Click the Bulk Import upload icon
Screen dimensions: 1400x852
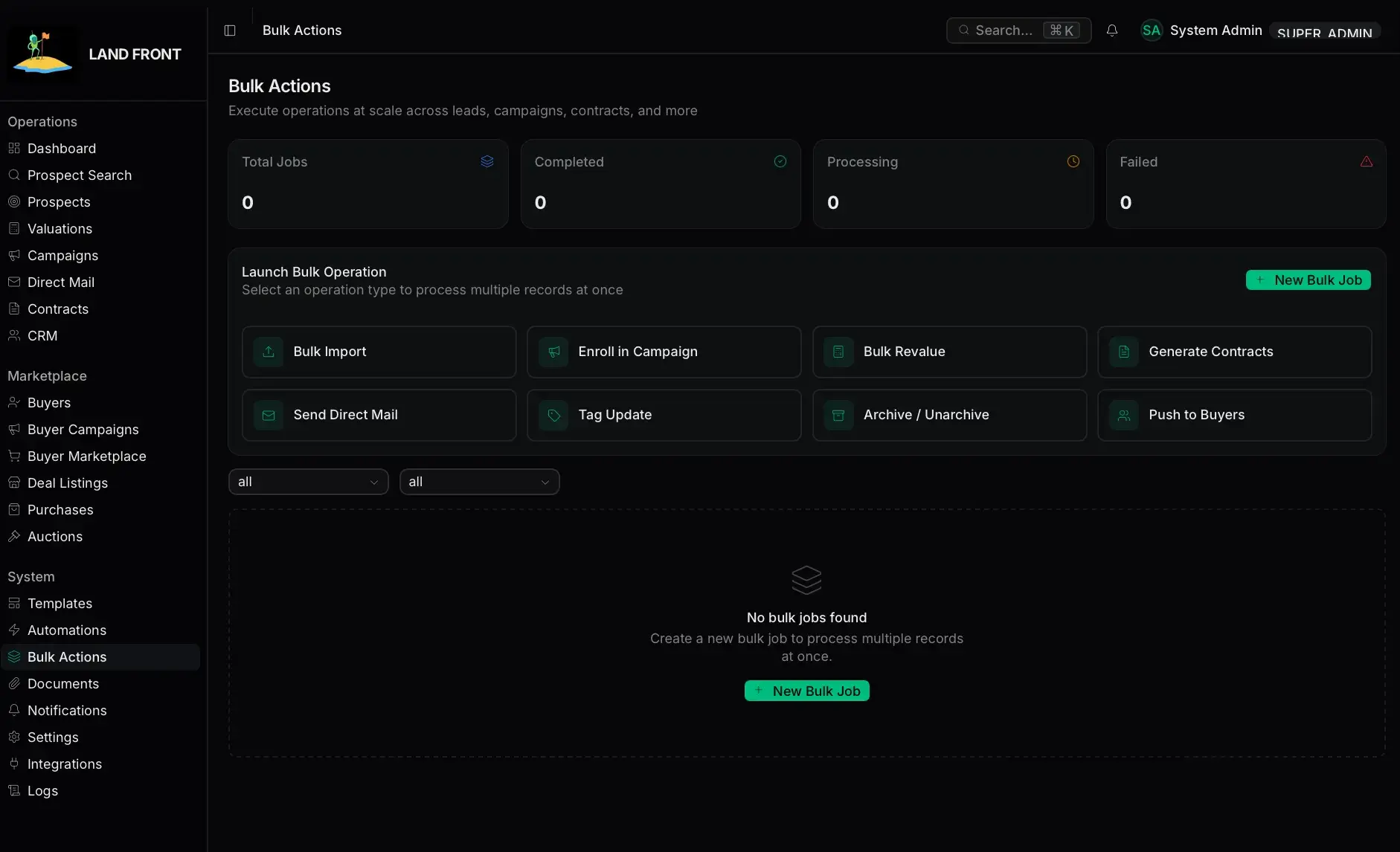pos(269,352)
